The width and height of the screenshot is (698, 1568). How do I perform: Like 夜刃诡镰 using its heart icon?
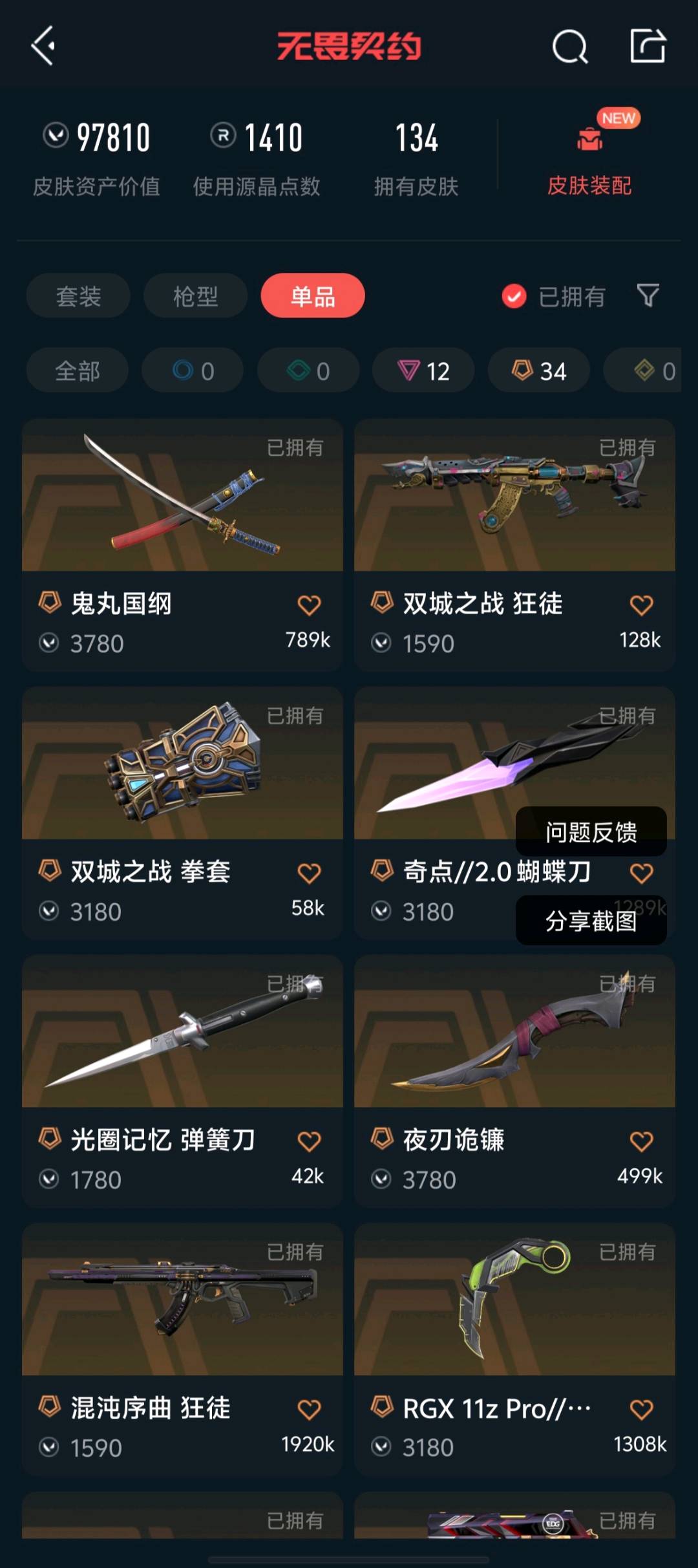pos(641,1141)
